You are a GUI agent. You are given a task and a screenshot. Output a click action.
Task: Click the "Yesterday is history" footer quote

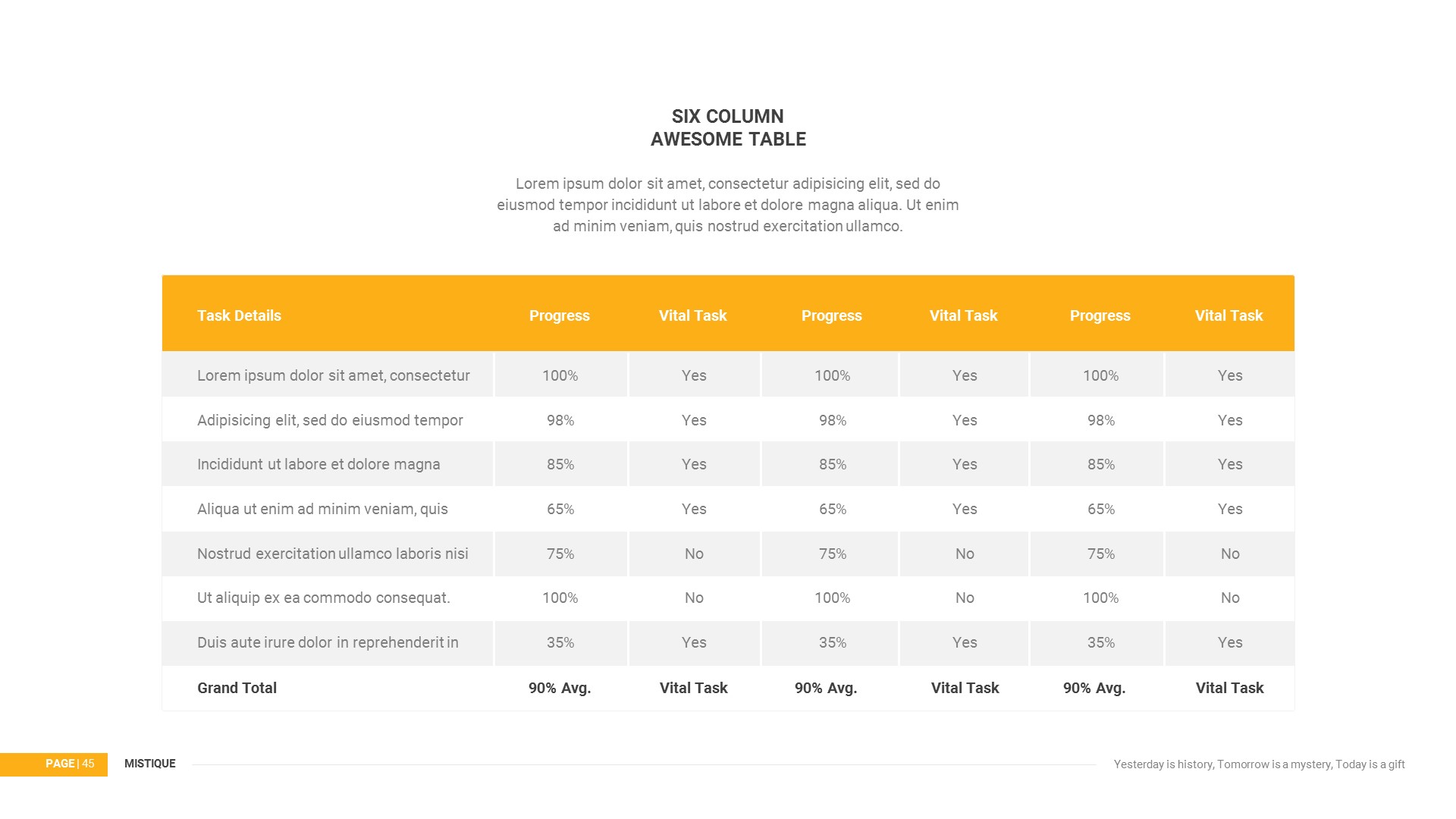point(1259,764)
